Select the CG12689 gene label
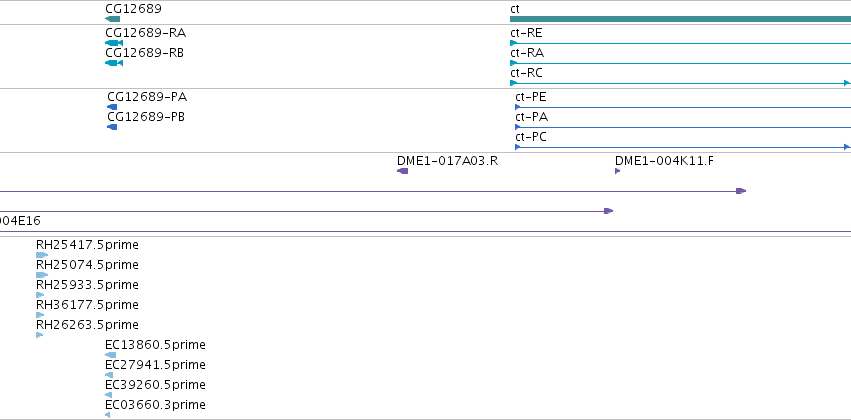851x420 pixels. [133, 9]
